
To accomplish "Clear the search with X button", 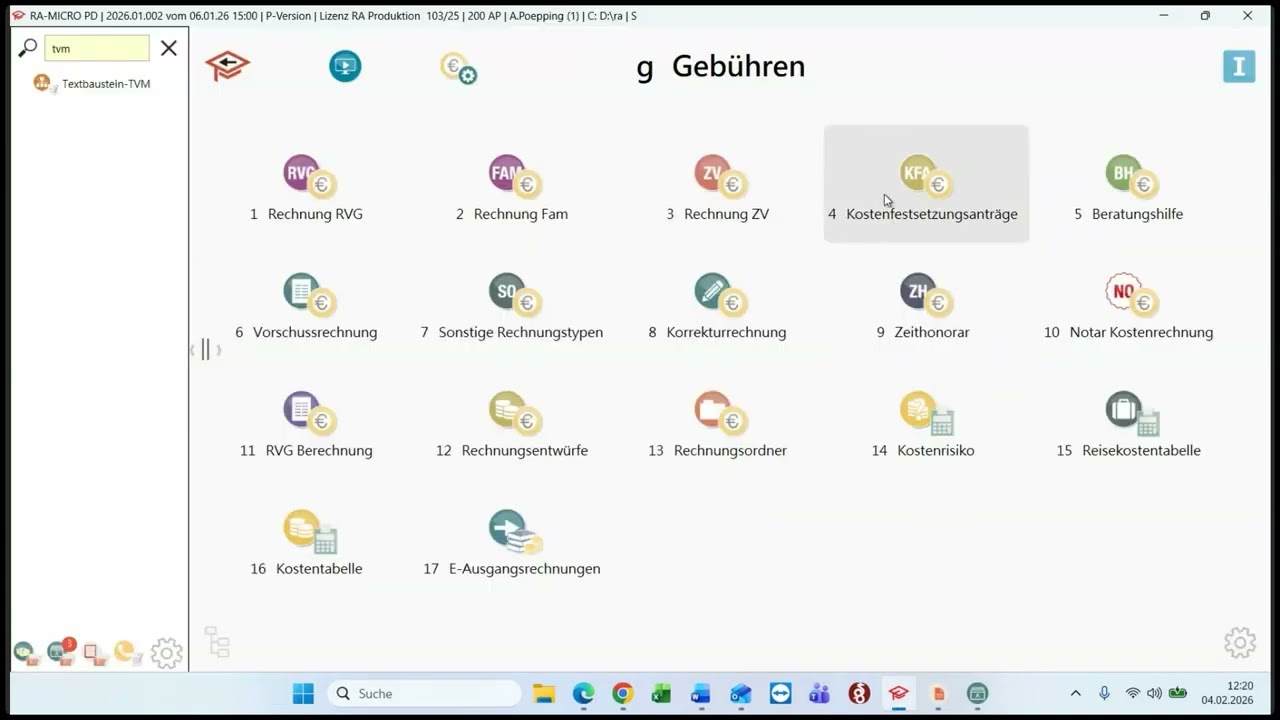I will 169,48.
